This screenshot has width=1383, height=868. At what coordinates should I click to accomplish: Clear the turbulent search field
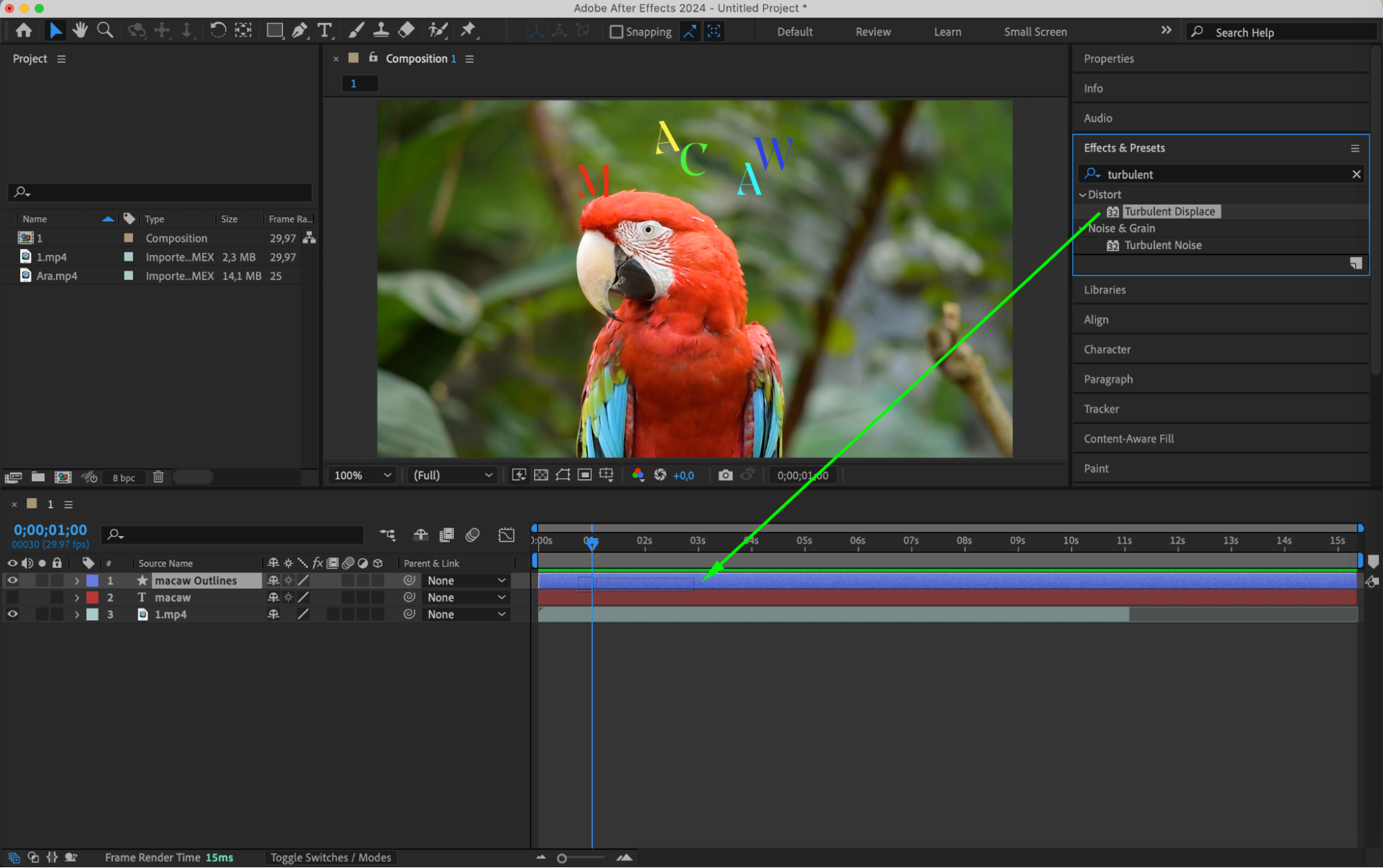1356,174
